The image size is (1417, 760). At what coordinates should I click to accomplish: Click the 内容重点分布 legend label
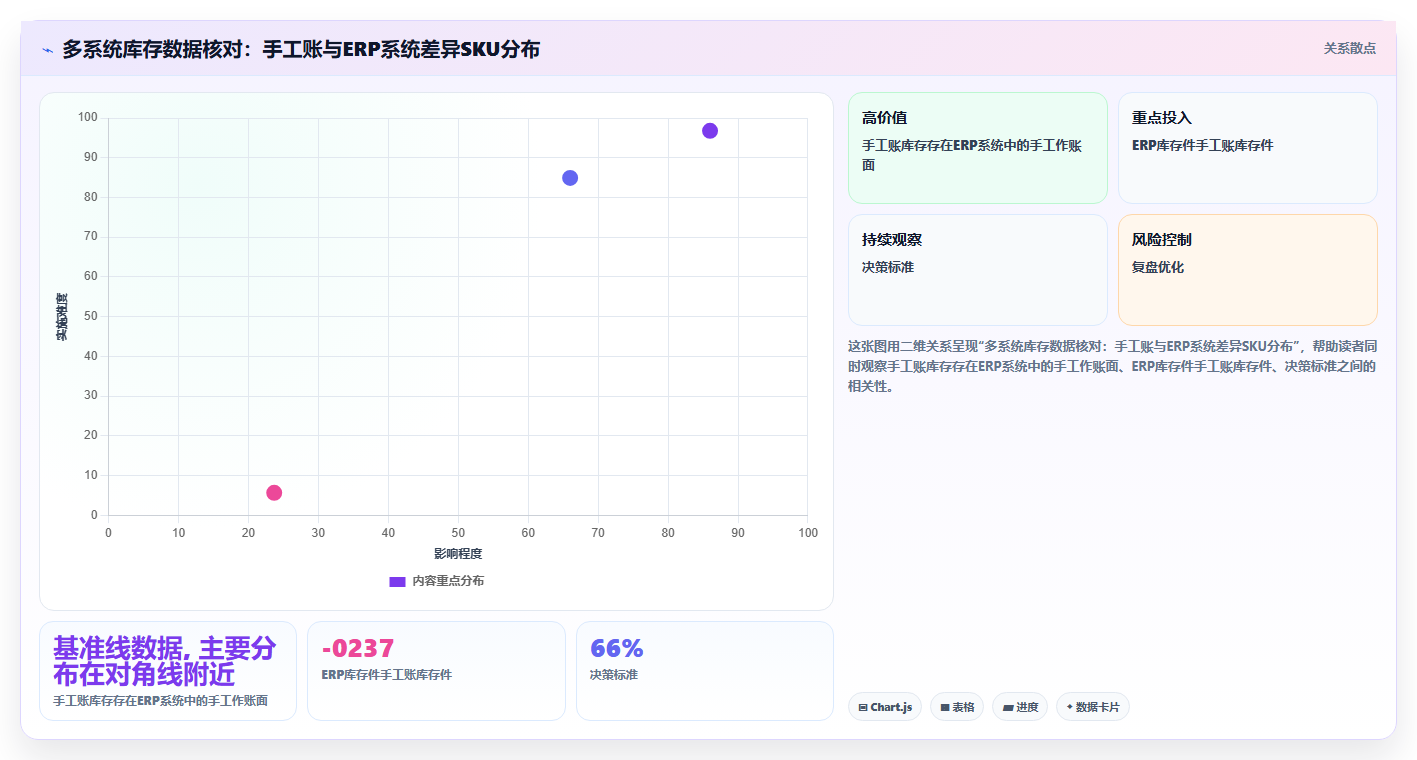448,581
